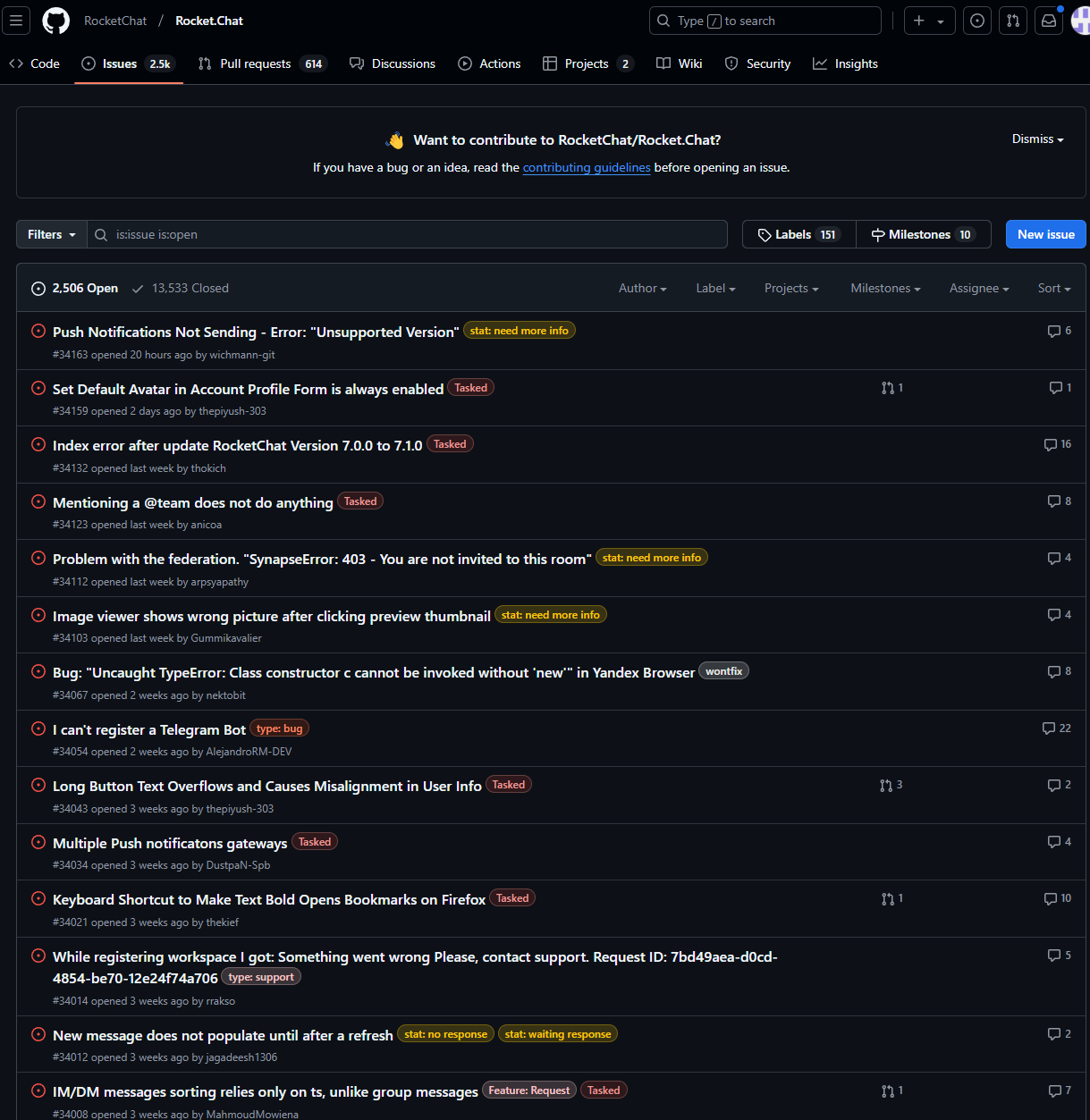Click comments icon on Push Notifications issue
1090x1120 pixels.
tap(1060, 331)
